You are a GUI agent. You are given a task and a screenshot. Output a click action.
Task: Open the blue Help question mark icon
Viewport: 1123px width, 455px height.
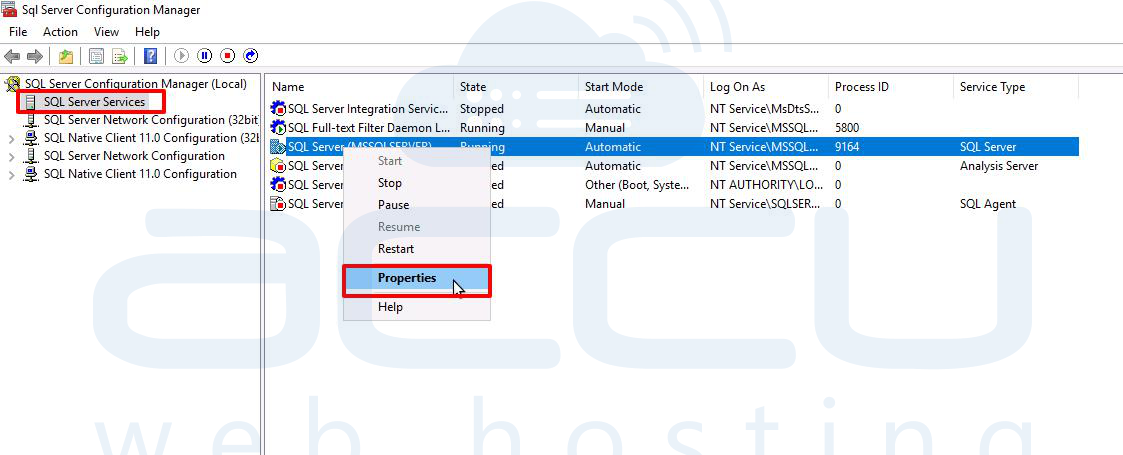click(150, 56)
